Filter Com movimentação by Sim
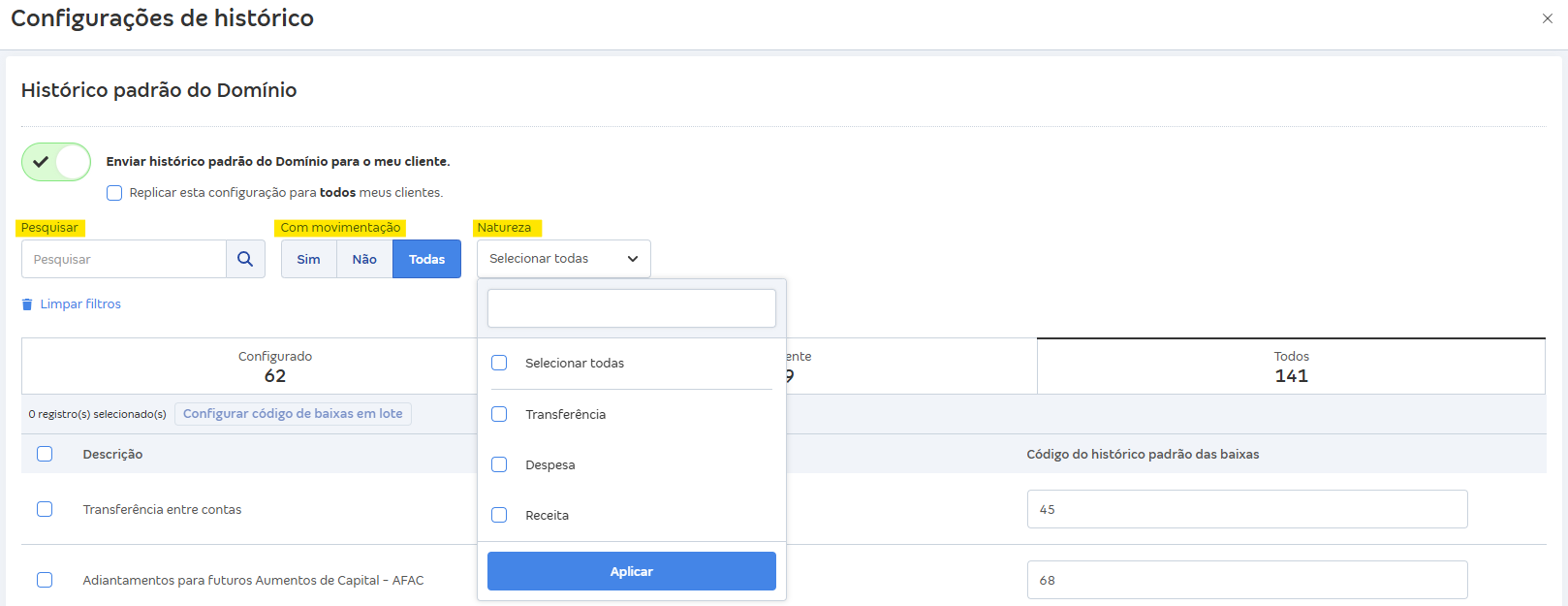Screen dimensions: 1568x606 [x=308, y=259]
